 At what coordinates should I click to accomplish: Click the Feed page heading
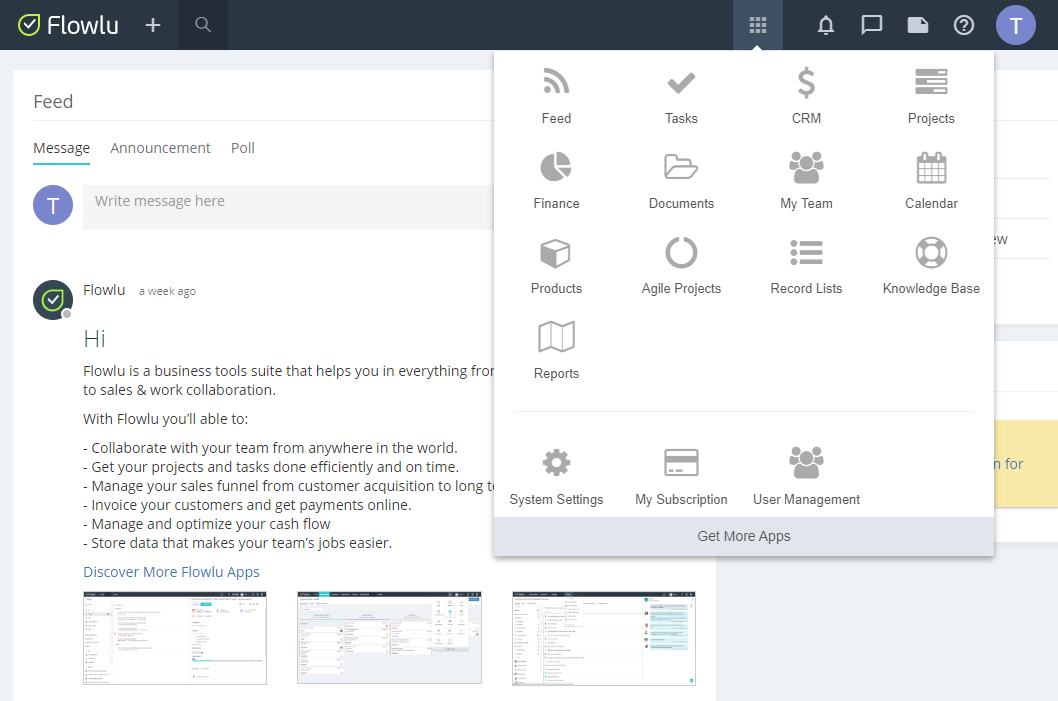(x=53, y=102)
